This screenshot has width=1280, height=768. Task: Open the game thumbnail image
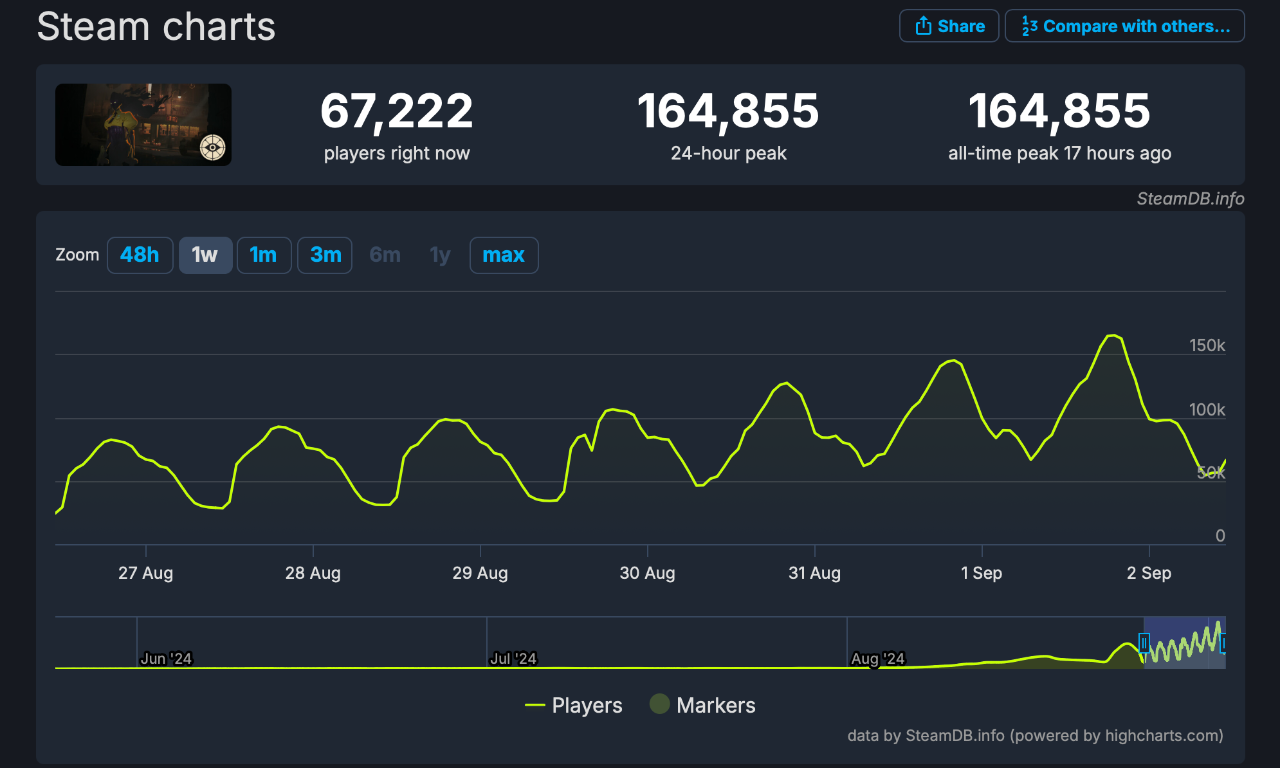click(143, 124)
